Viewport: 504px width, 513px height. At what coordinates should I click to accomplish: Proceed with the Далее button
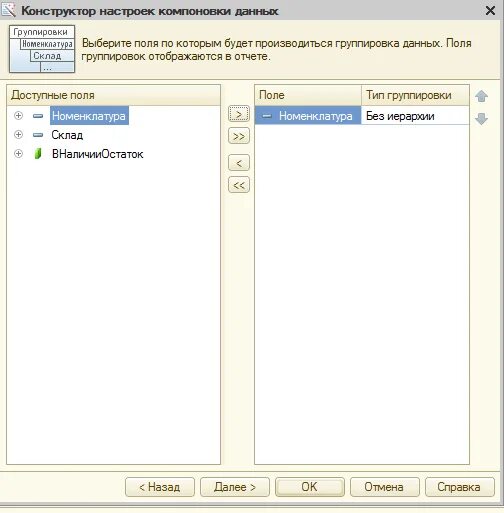pyautogui.click(x=235, y=487)
